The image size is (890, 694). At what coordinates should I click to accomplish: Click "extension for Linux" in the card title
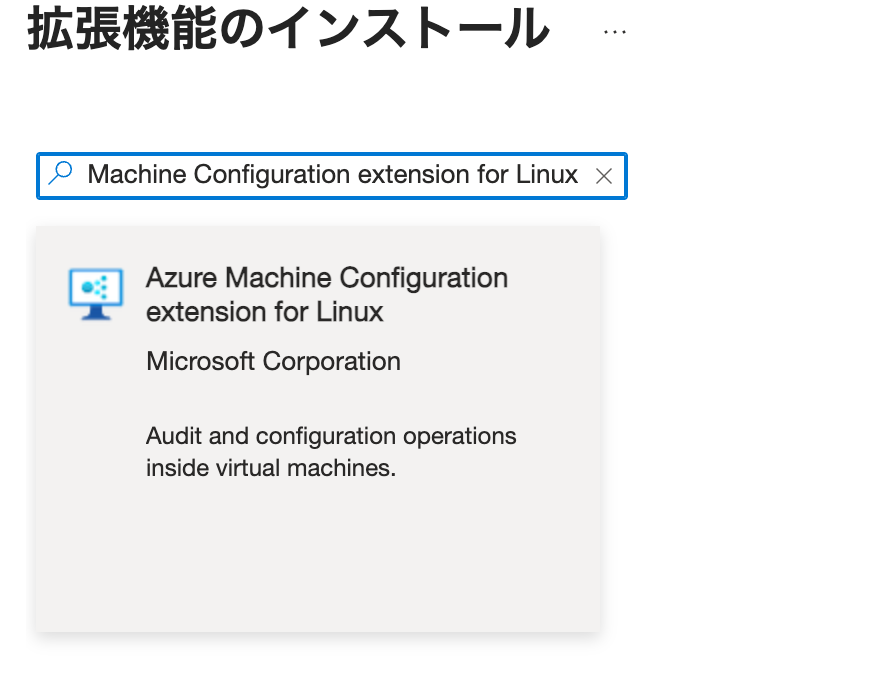click(265, 311)
